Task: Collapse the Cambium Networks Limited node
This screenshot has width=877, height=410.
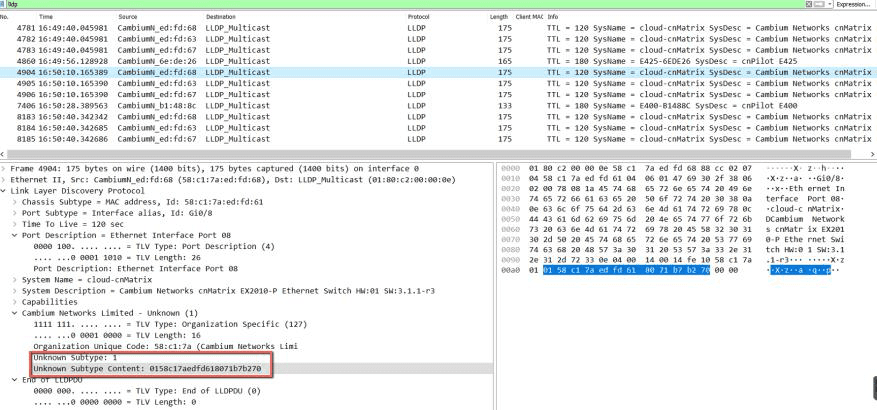Action: tap(15, 313)
